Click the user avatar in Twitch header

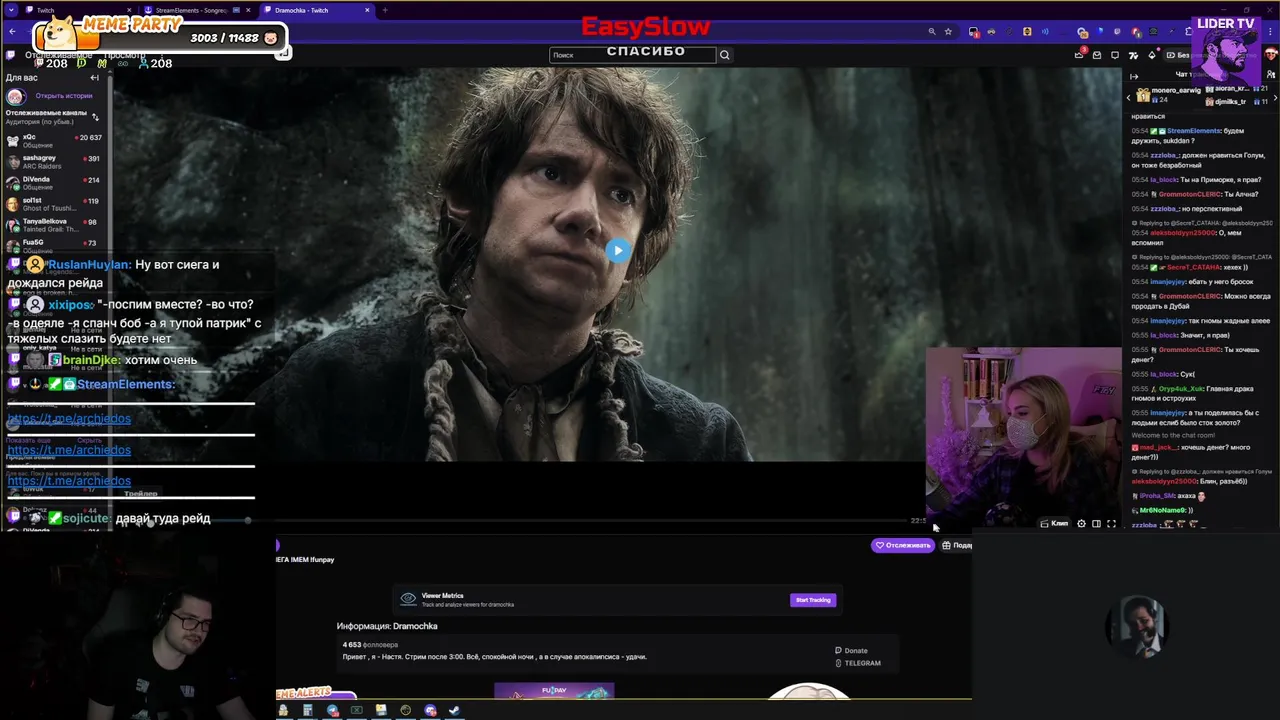1270,54
